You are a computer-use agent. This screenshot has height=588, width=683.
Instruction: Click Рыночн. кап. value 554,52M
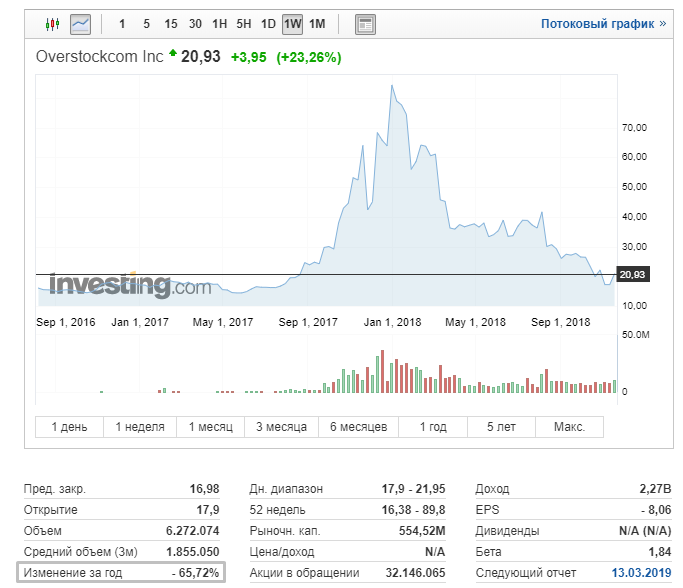coord(422,531)
